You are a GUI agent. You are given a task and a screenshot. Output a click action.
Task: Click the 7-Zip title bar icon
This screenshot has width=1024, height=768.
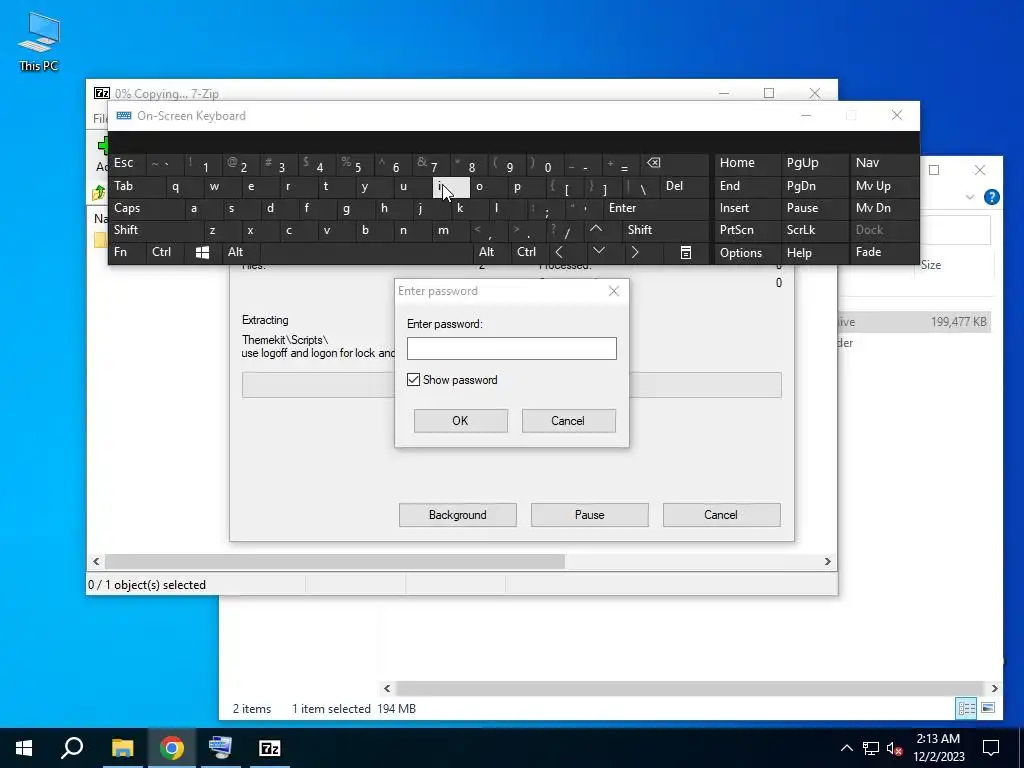tap(101, 93)
